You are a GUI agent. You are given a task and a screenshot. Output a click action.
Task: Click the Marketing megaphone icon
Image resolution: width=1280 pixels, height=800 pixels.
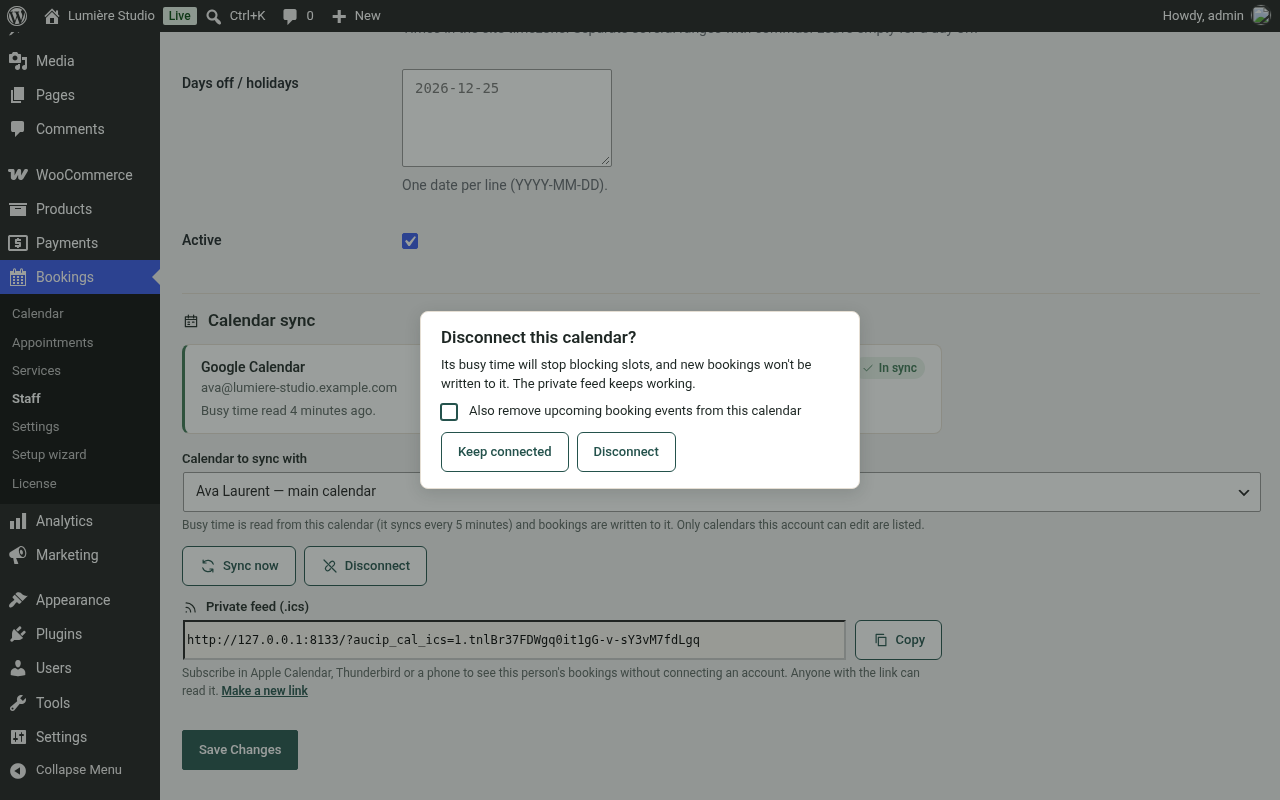tap(18, 555)
